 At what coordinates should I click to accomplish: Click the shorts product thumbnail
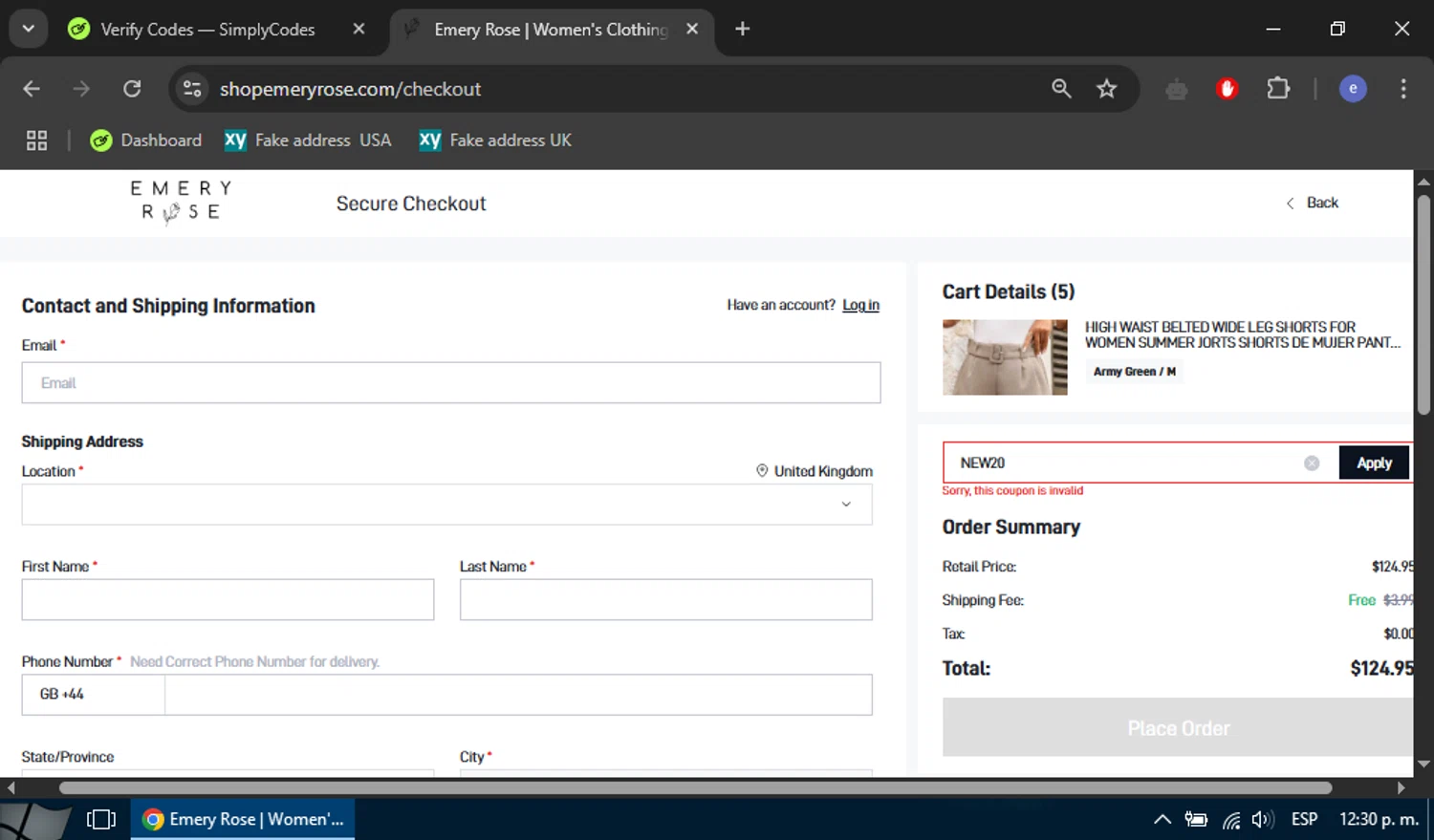point(1005,357)
